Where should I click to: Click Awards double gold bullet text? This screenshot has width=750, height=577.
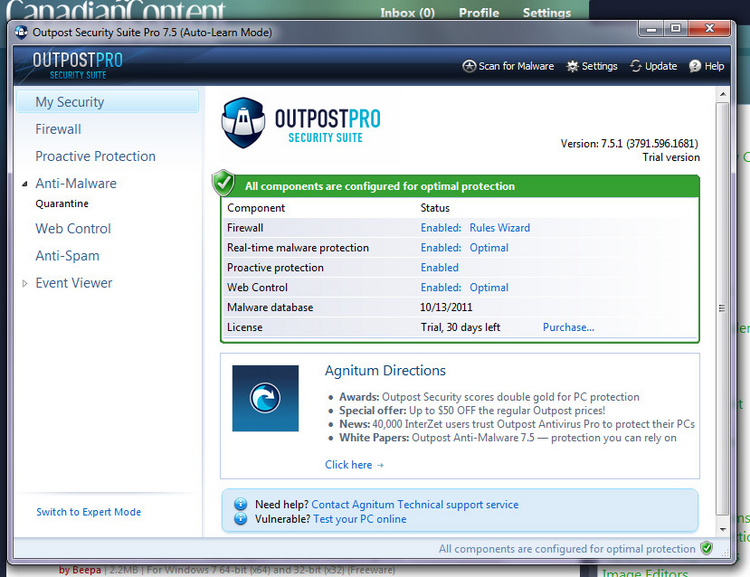tap(489, 397)
